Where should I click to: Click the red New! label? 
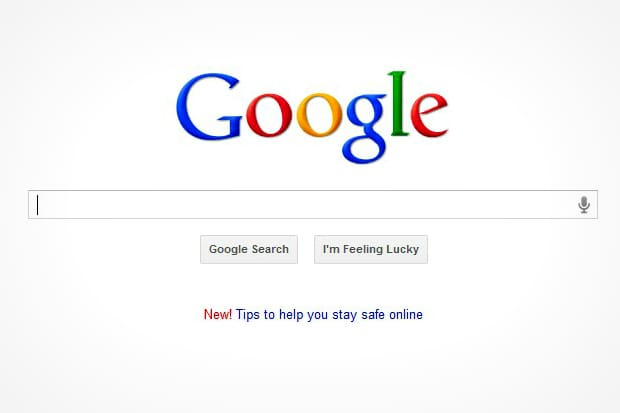pyautogui.click(x=218, y=314)
